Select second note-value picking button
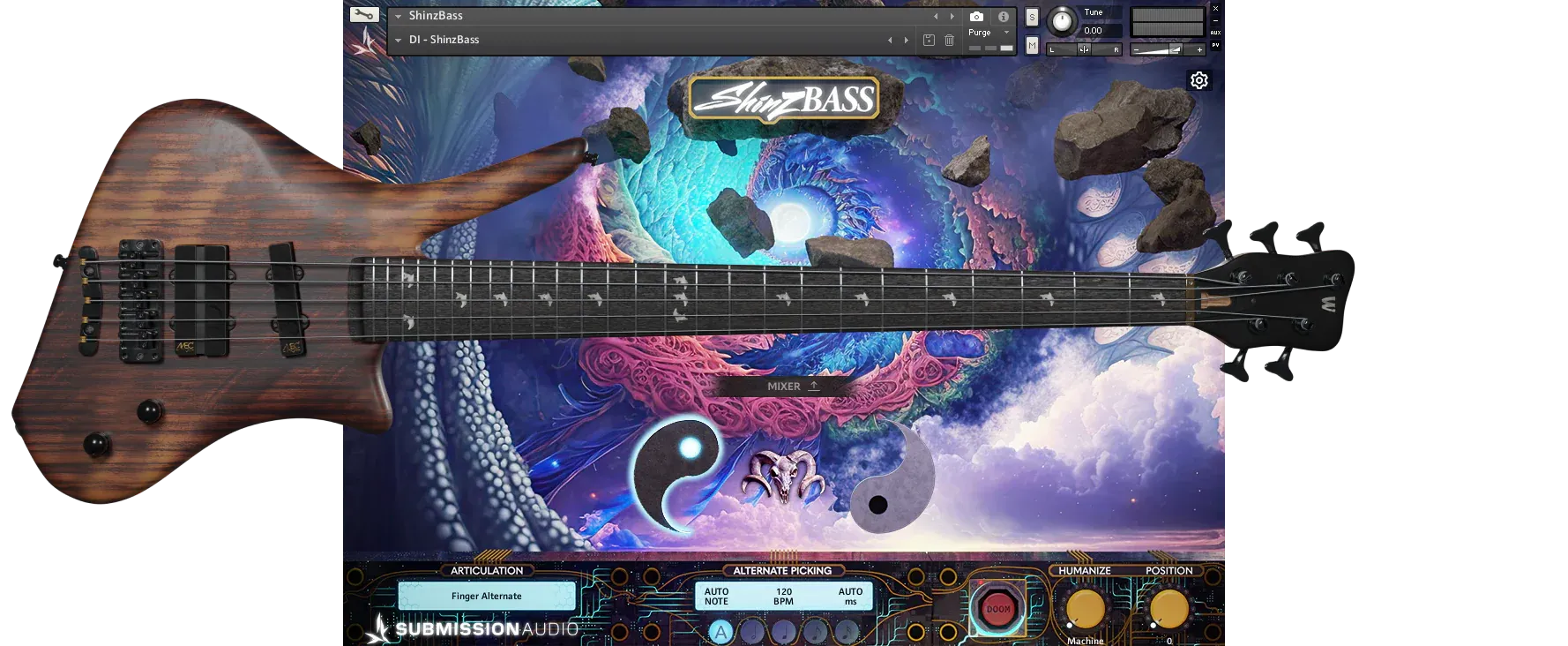 (x=752, y=632)
